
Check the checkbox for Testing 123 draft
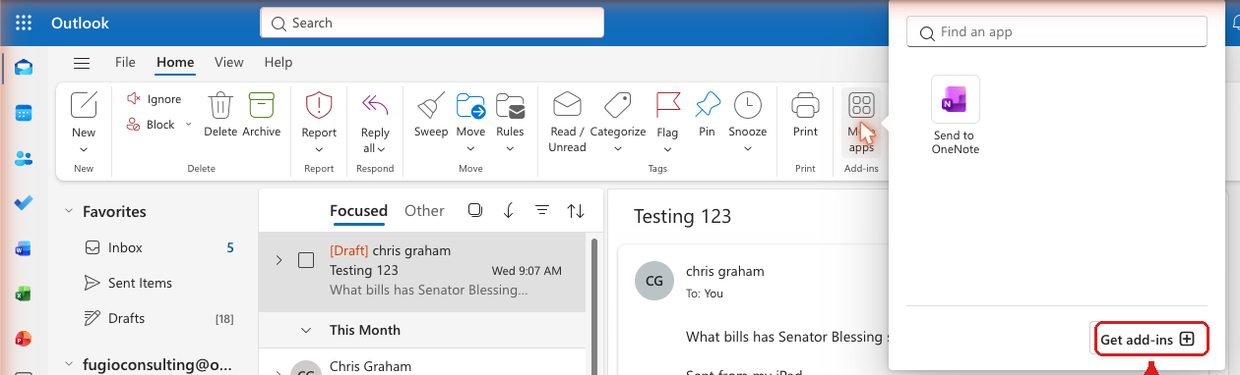[x=306, y=261]
